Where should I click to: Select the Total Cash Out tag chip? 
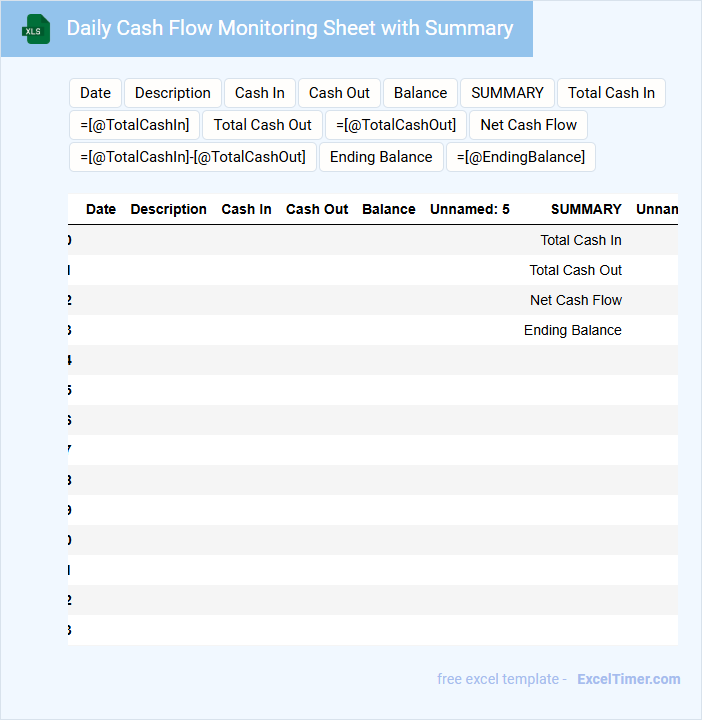(263, 125)
